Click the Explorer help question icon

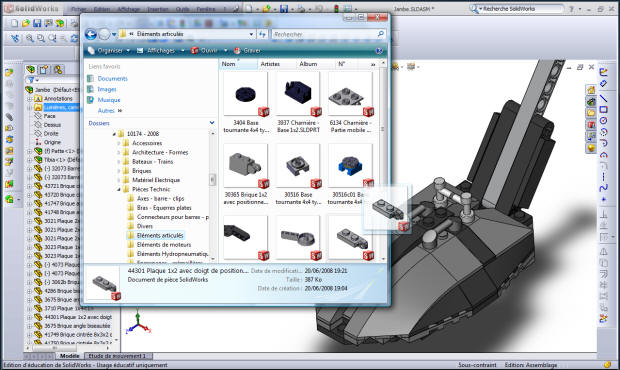click(x=379, y=51)
